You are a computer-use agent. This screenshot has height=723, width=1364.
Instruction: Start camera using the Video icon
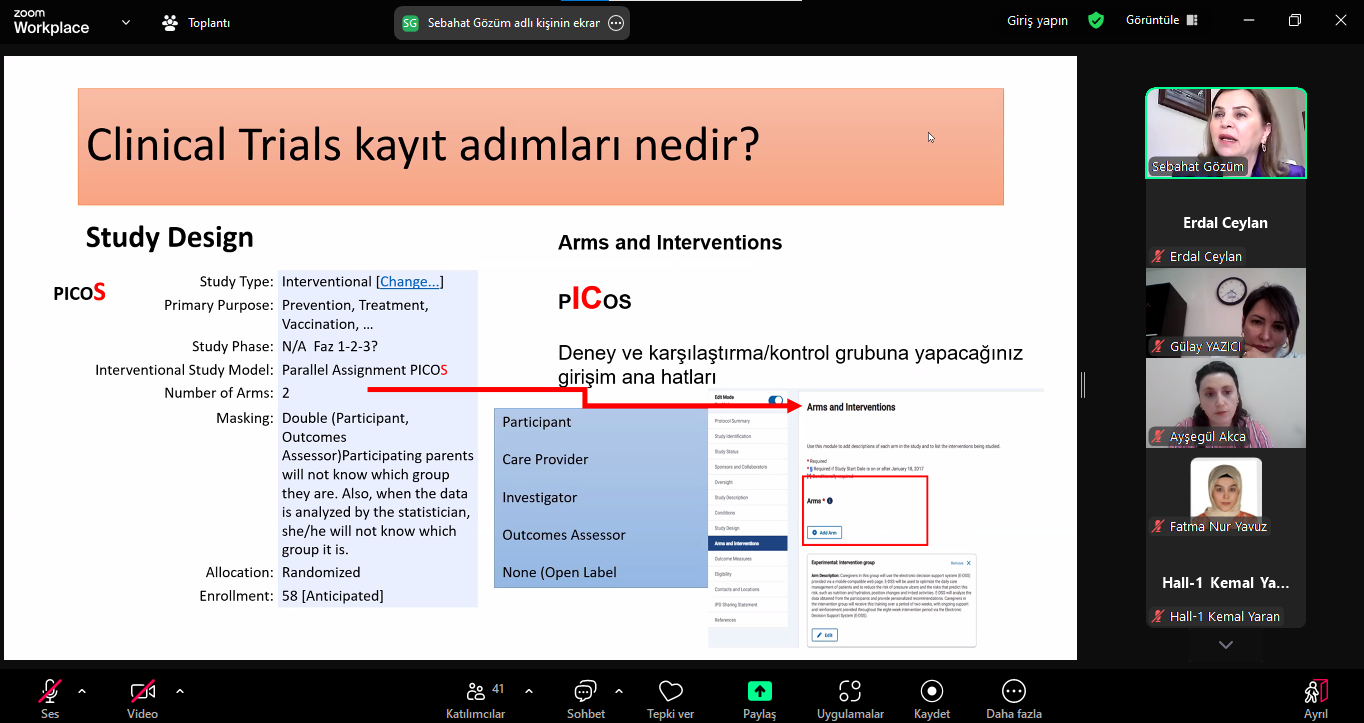coord(142,691)
